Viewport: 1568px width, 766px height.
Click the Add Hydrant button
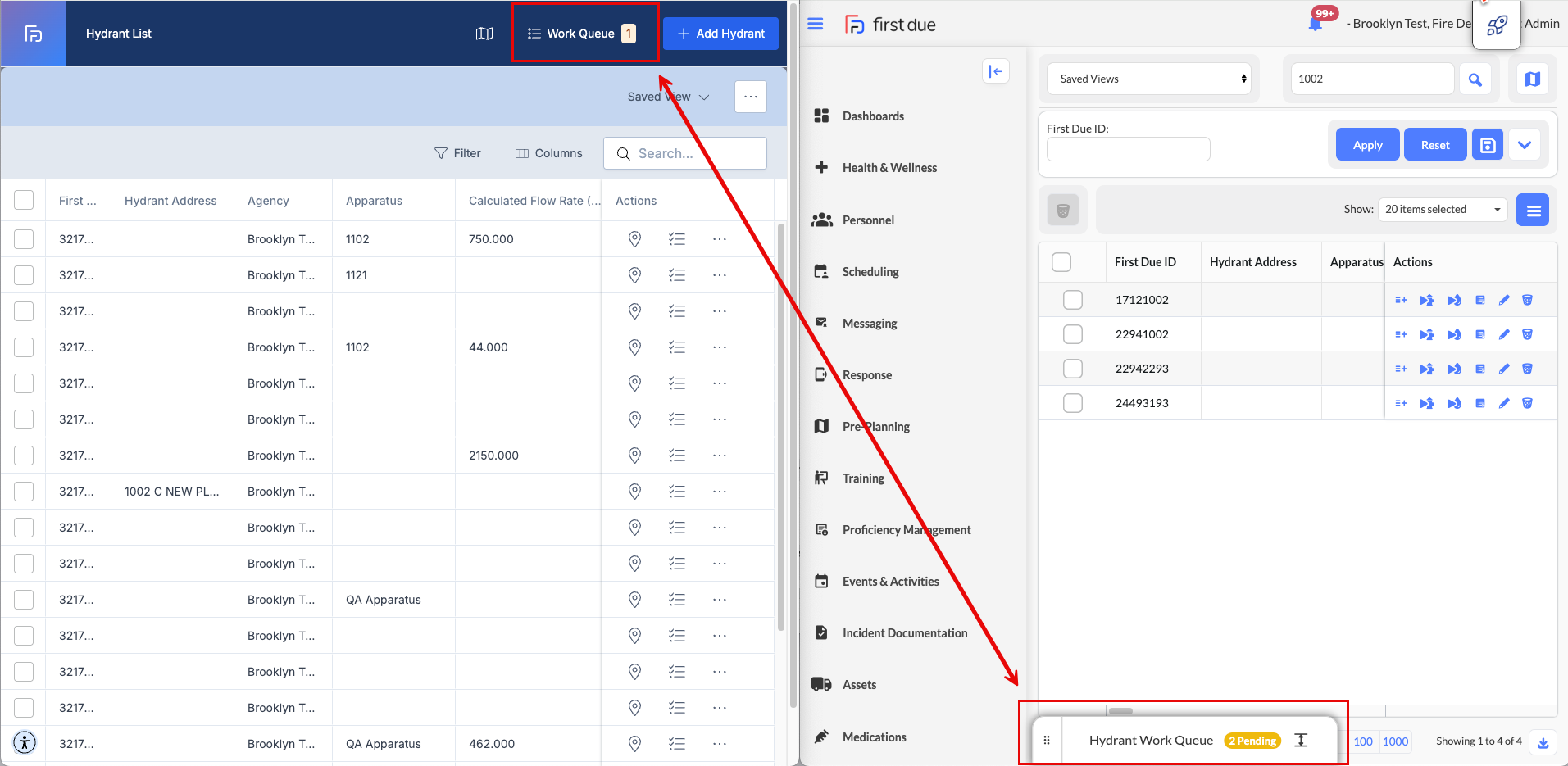(720, 34)
